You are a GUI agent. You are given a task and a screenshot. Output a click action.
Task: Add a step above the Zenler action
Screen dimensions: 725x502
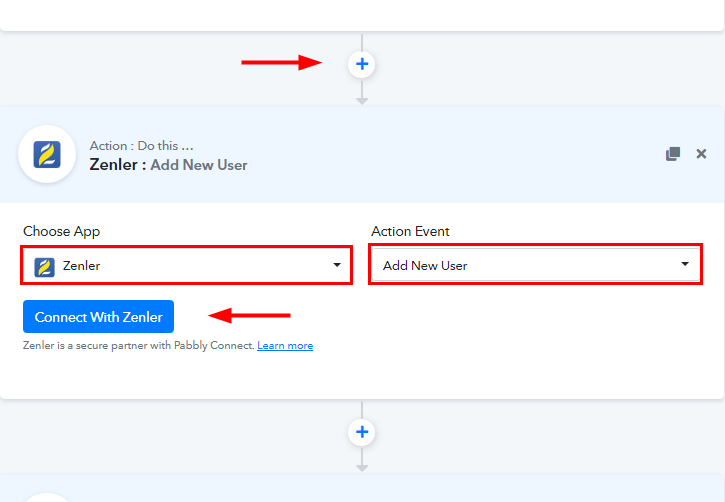tap(362, 64)
